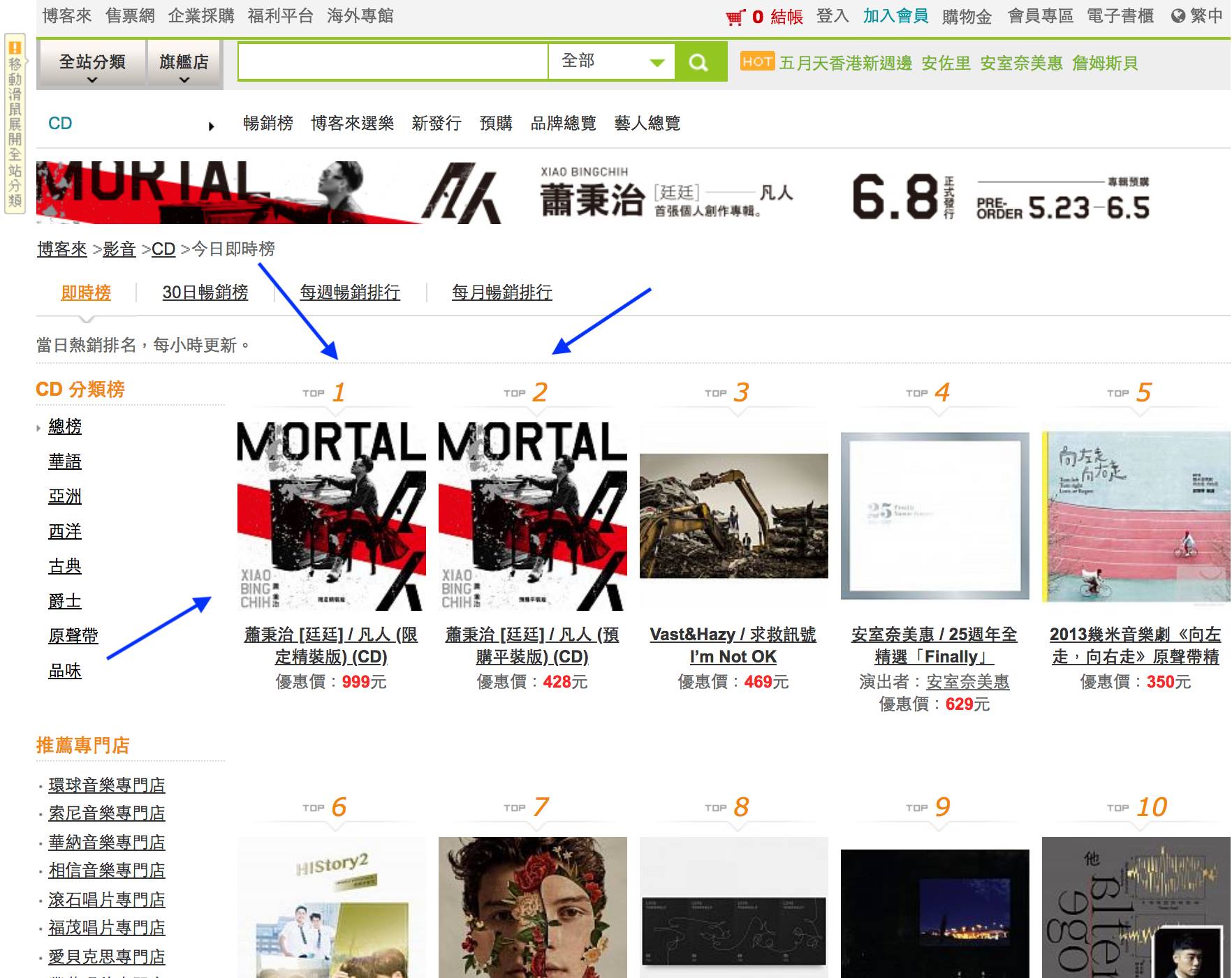Open the 企業採購 link
The image size is (1232, 978).
(201, 16)
